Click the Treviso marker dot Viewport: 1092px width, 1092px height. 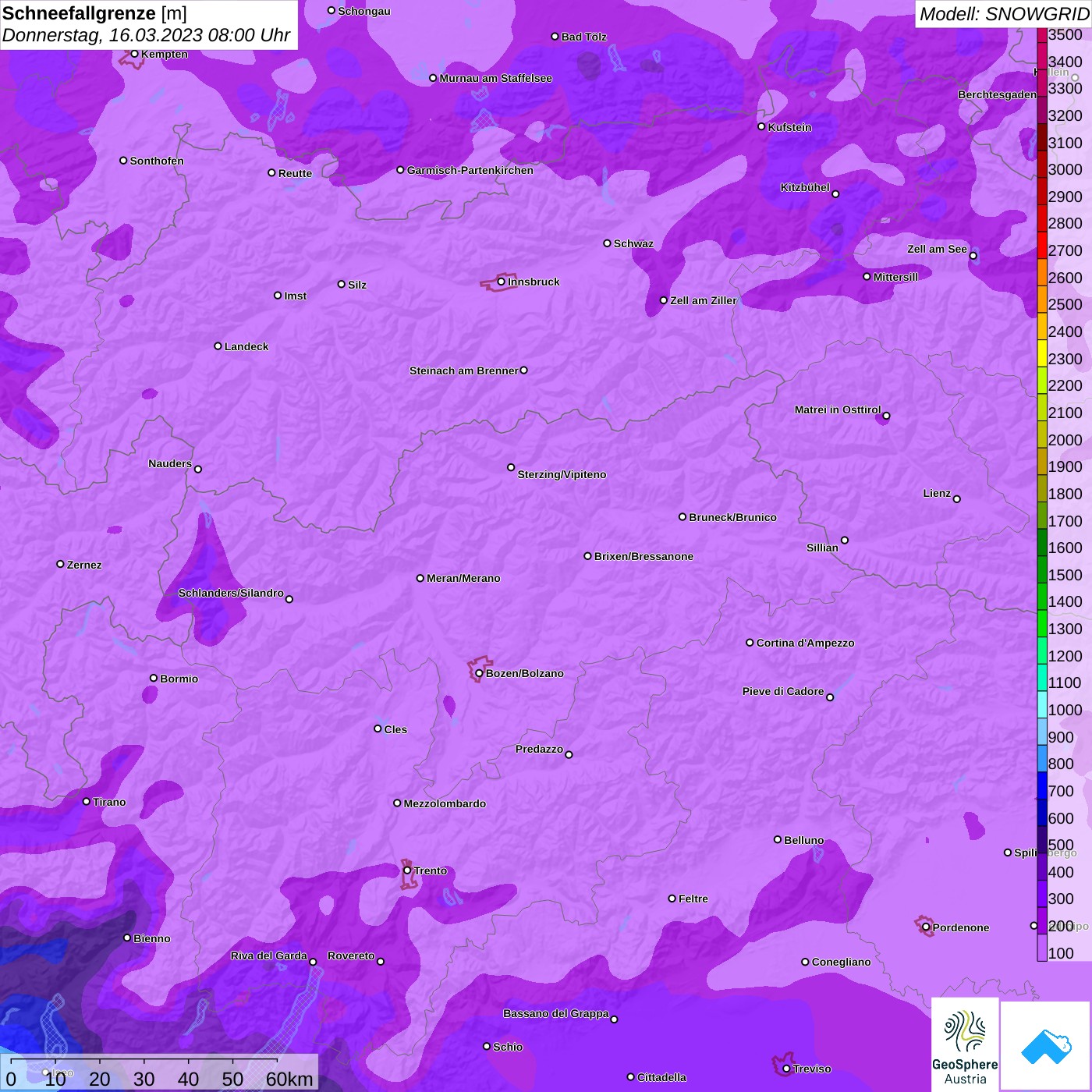(x=786, y=1069)
